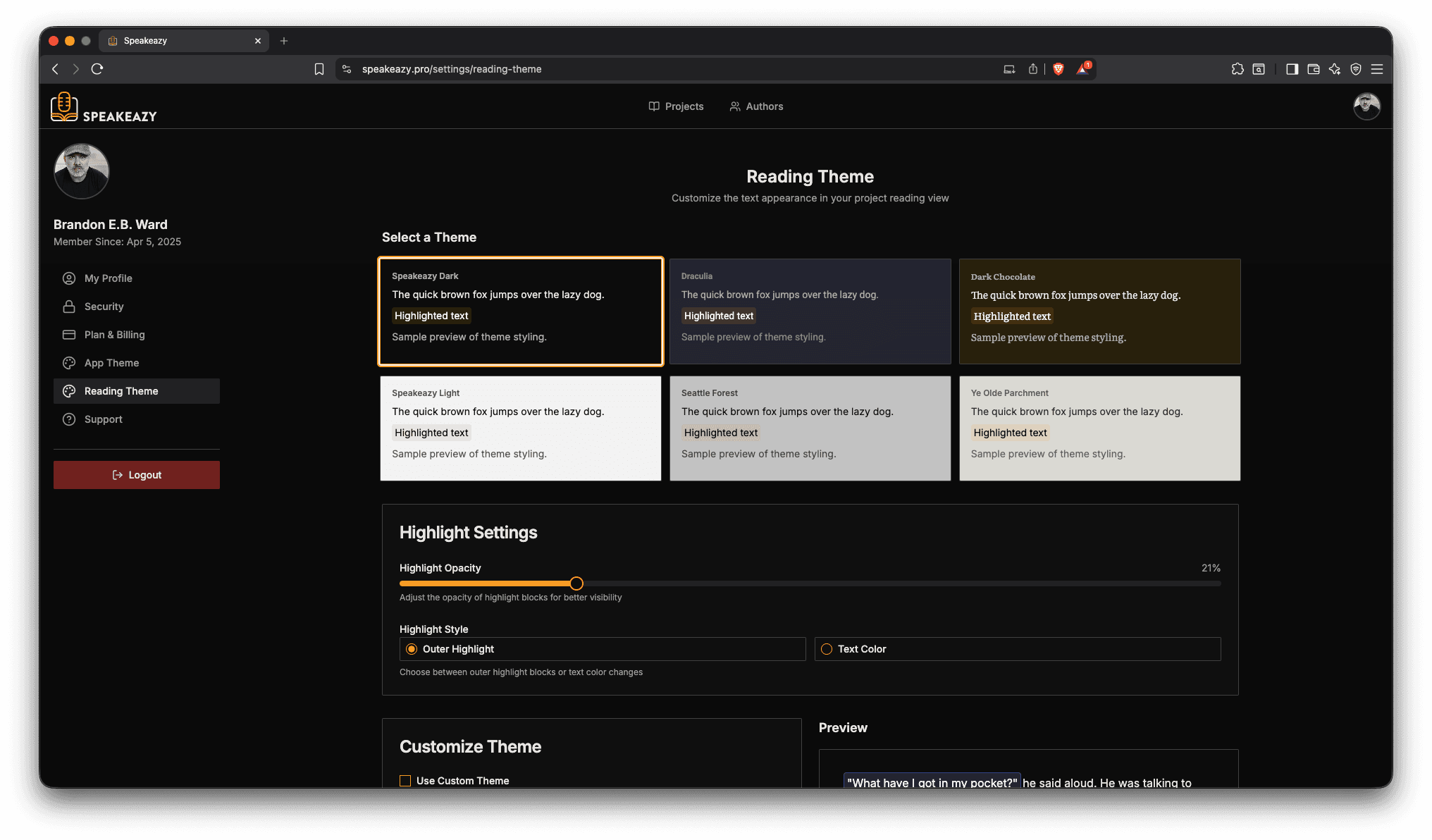Click the Authors icon in the top navigation
1432x840 pixels.
point(736,106)
